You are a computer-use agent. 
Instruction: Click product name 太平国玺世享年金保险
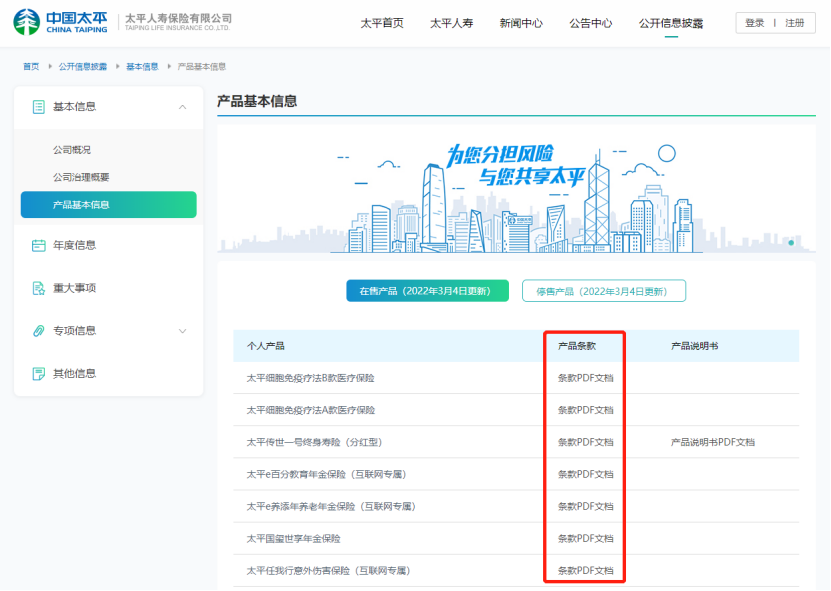[294, 539]
